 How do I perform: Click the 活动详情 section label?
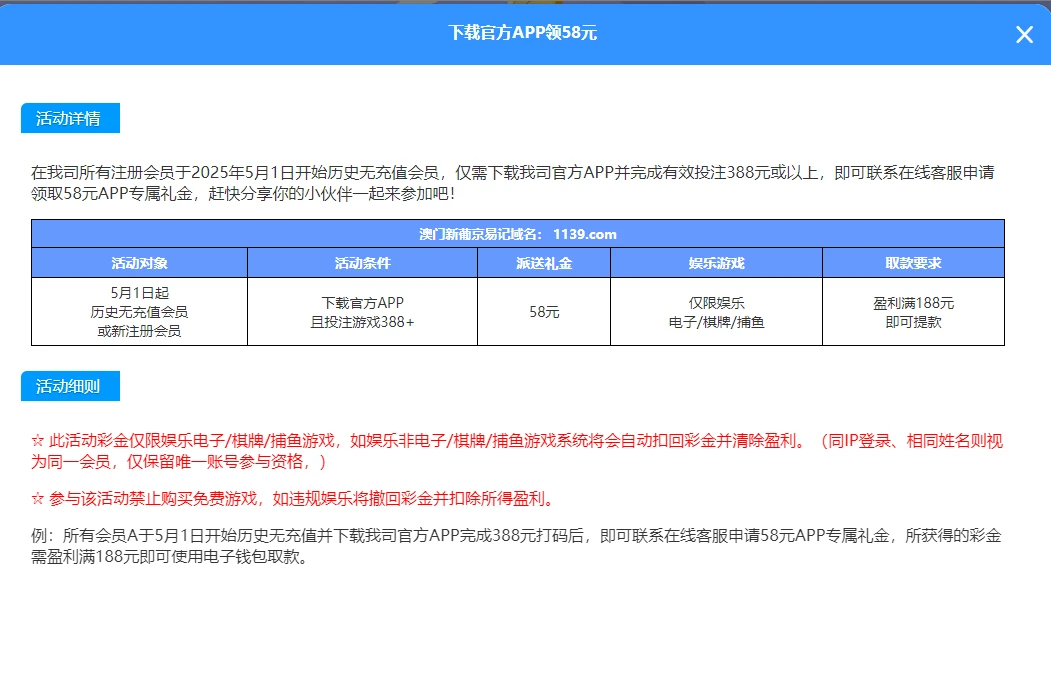(x=71, y=117)
